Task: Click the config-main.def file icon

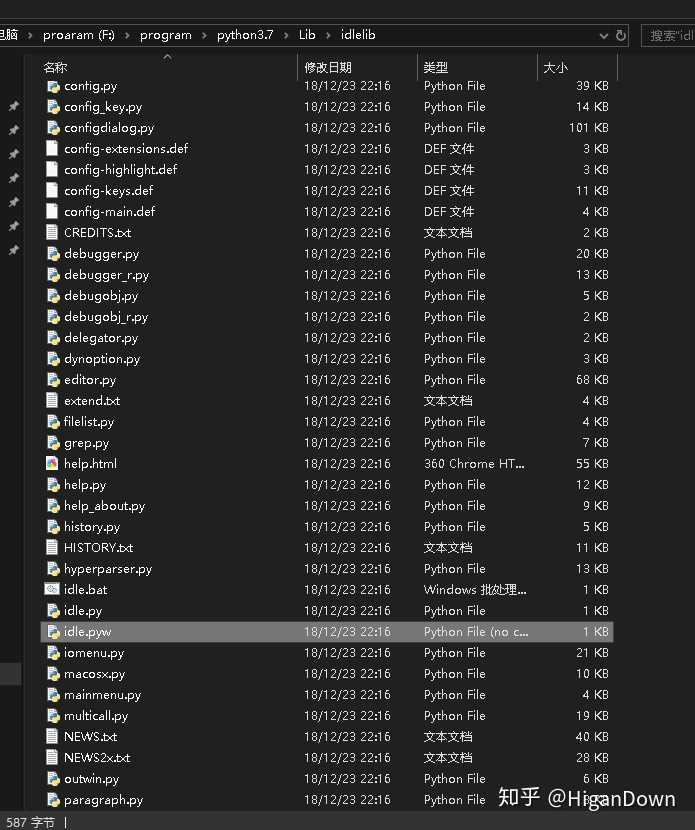Action: click(53, 212)
